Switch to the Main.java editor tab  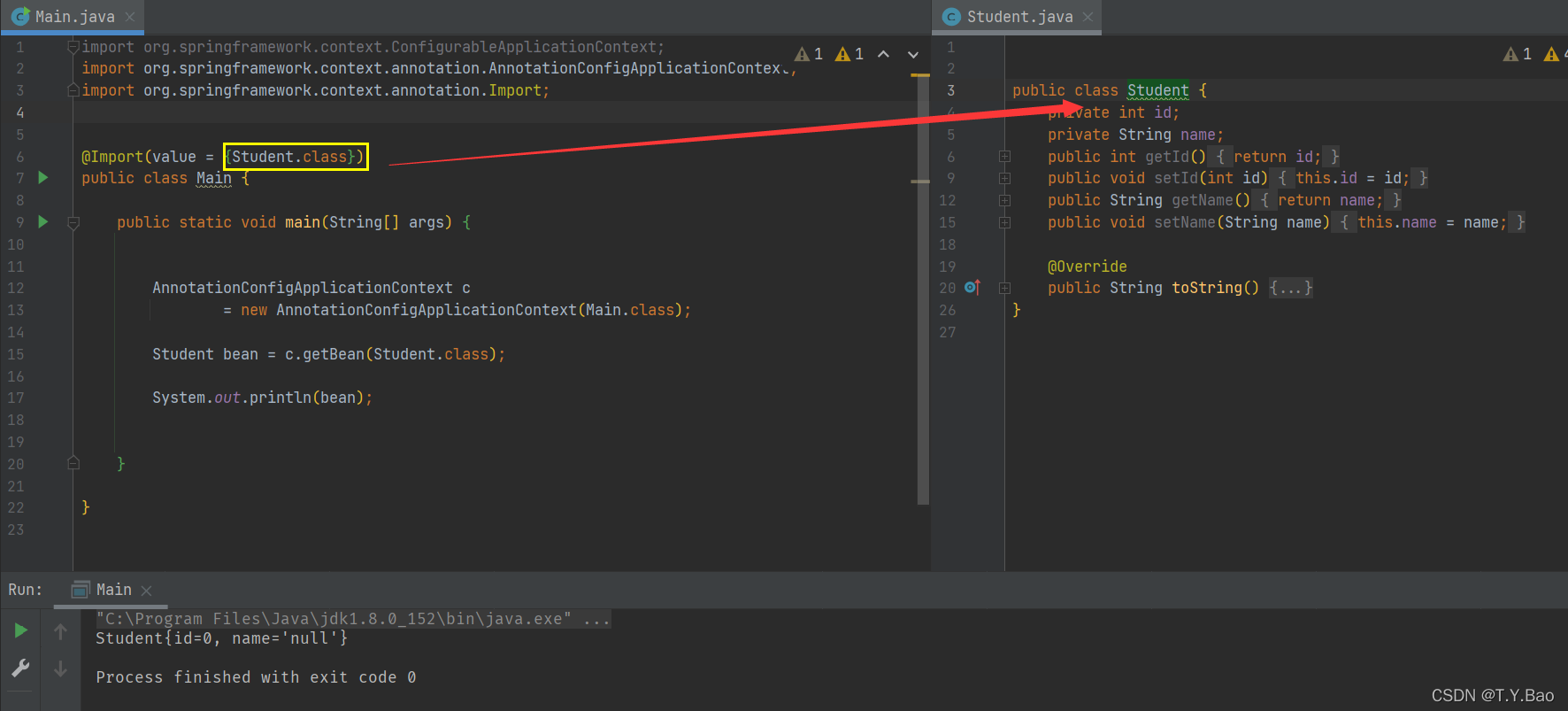[73, 17]
